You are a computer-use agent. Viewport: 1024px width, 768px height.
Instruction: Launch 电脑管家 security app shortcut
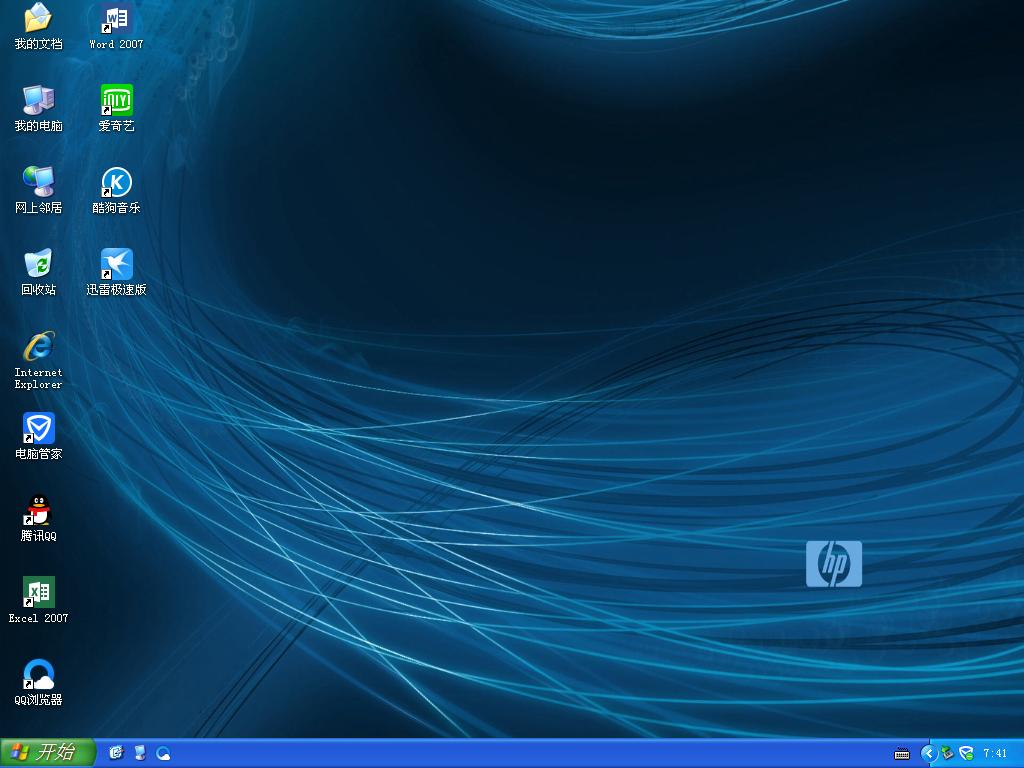point(38,429)
